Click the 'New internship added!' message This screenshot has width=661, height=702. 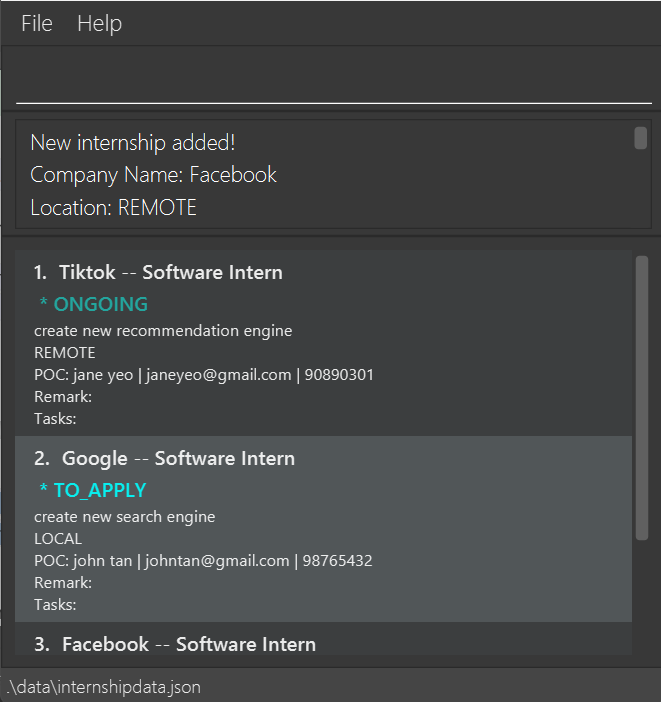coord(133,143)
